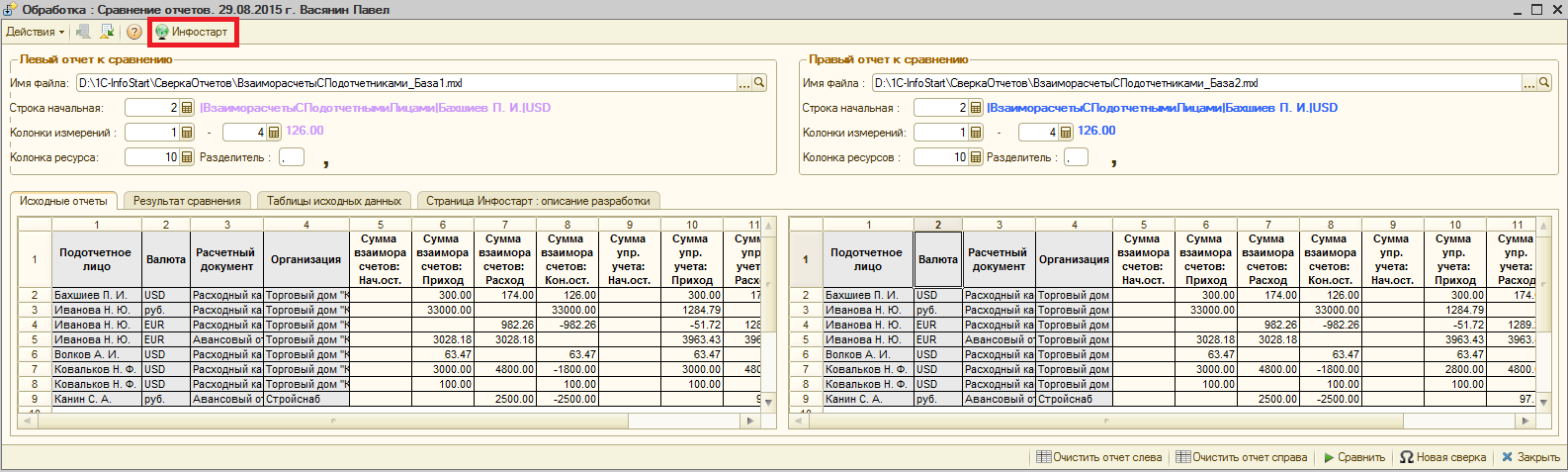
Task: Click Очистить отчет слева button
Action: coord(1098,457)
